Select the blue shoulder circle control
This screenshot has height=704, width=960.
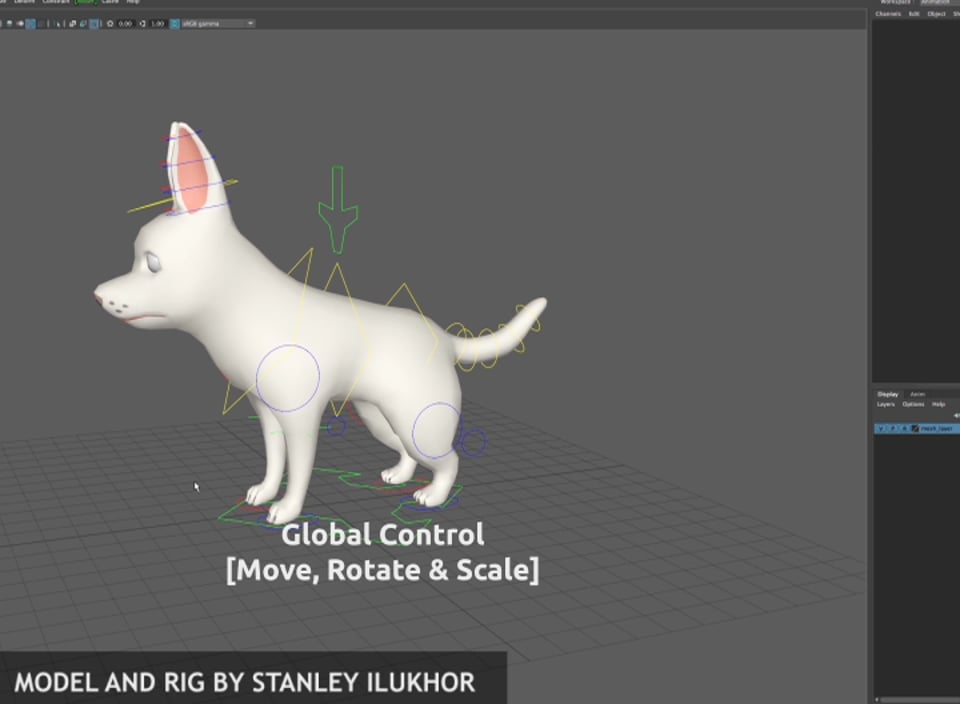(288, 378)
